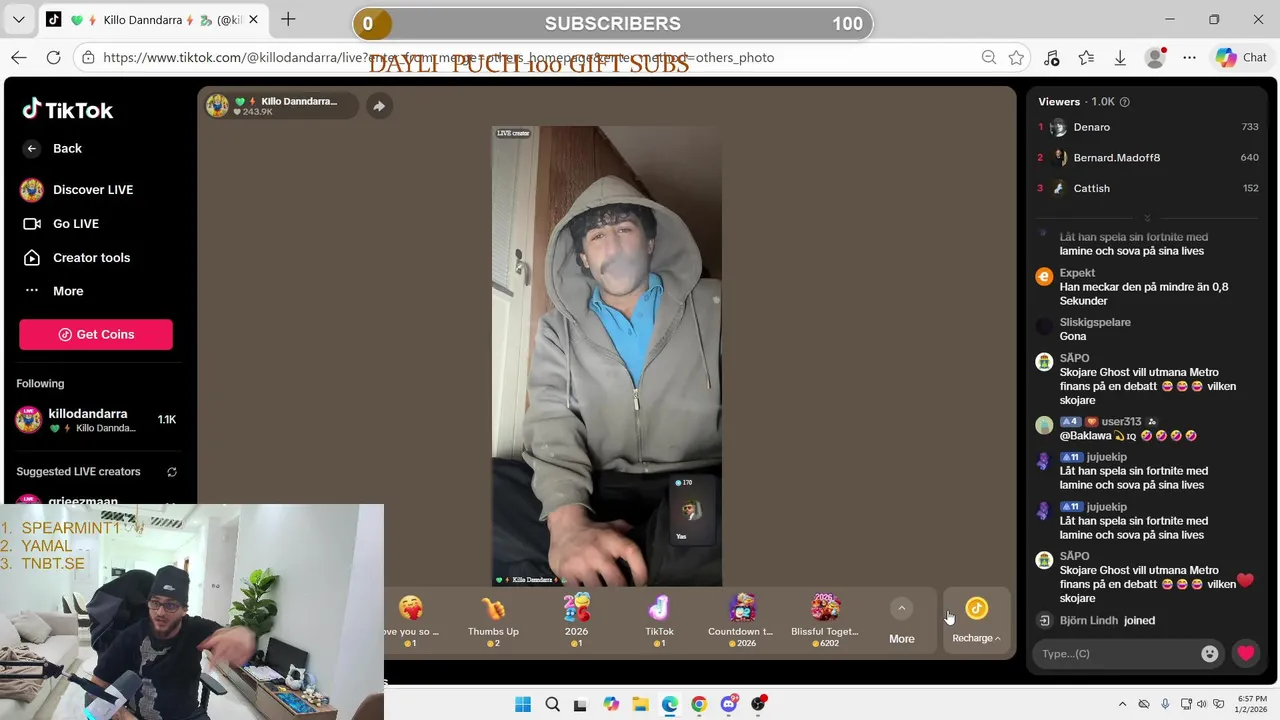Open a new browser tab
Screen dimensions: 1280x720
pyautogui.click(x=288, y=19)
